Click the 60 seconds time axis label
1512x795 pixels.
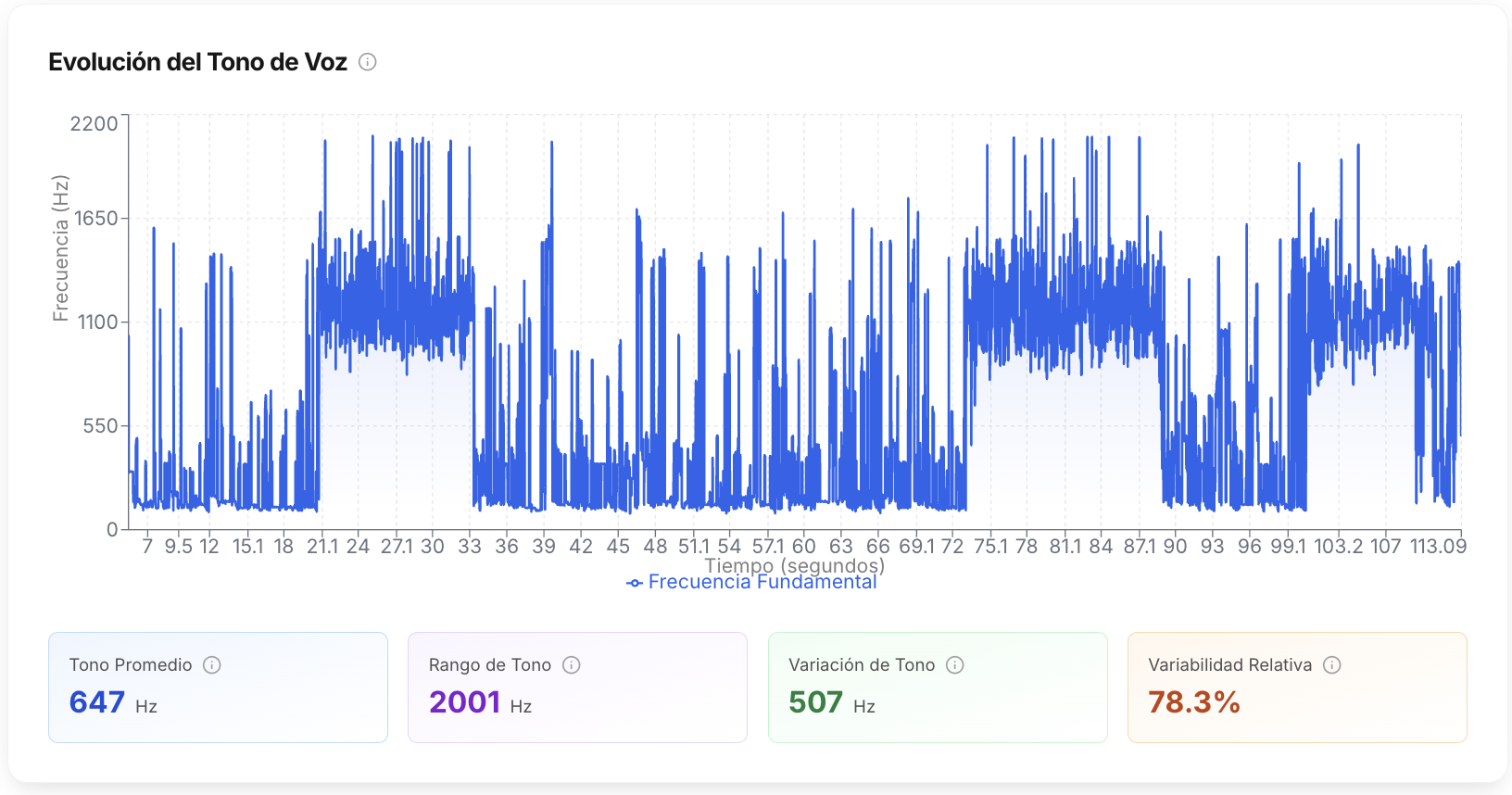click(x=804, y=546)
